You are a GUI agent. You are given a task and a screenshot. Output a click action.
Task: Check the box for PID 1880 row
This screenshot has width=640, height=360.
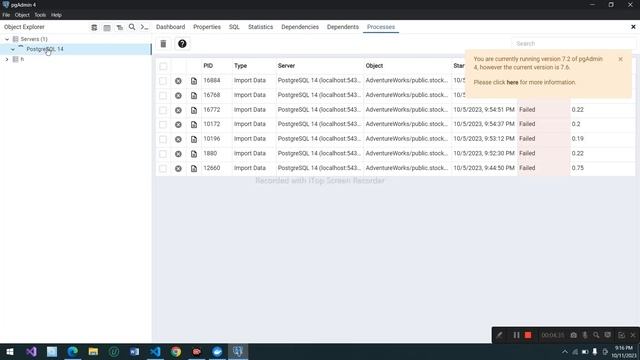tap(163, 154)
